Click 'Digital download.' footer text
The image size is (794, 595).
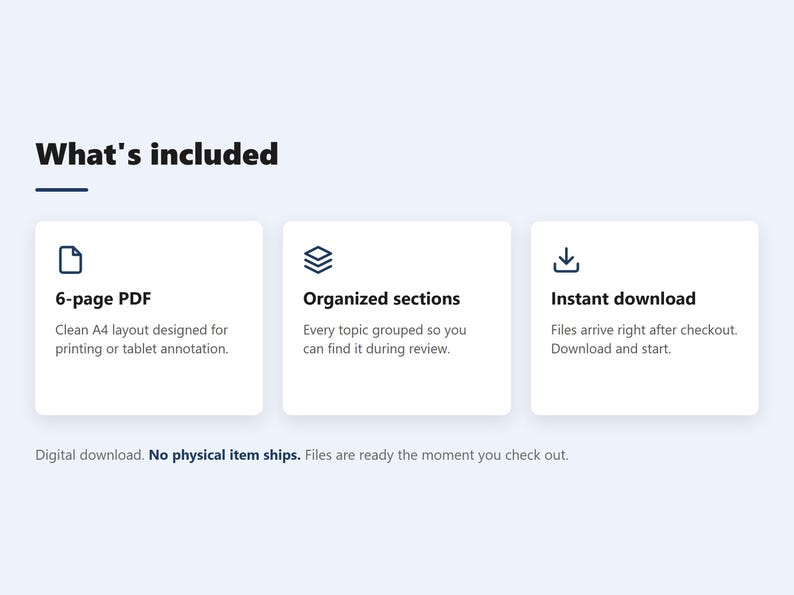tap(90, 455)
